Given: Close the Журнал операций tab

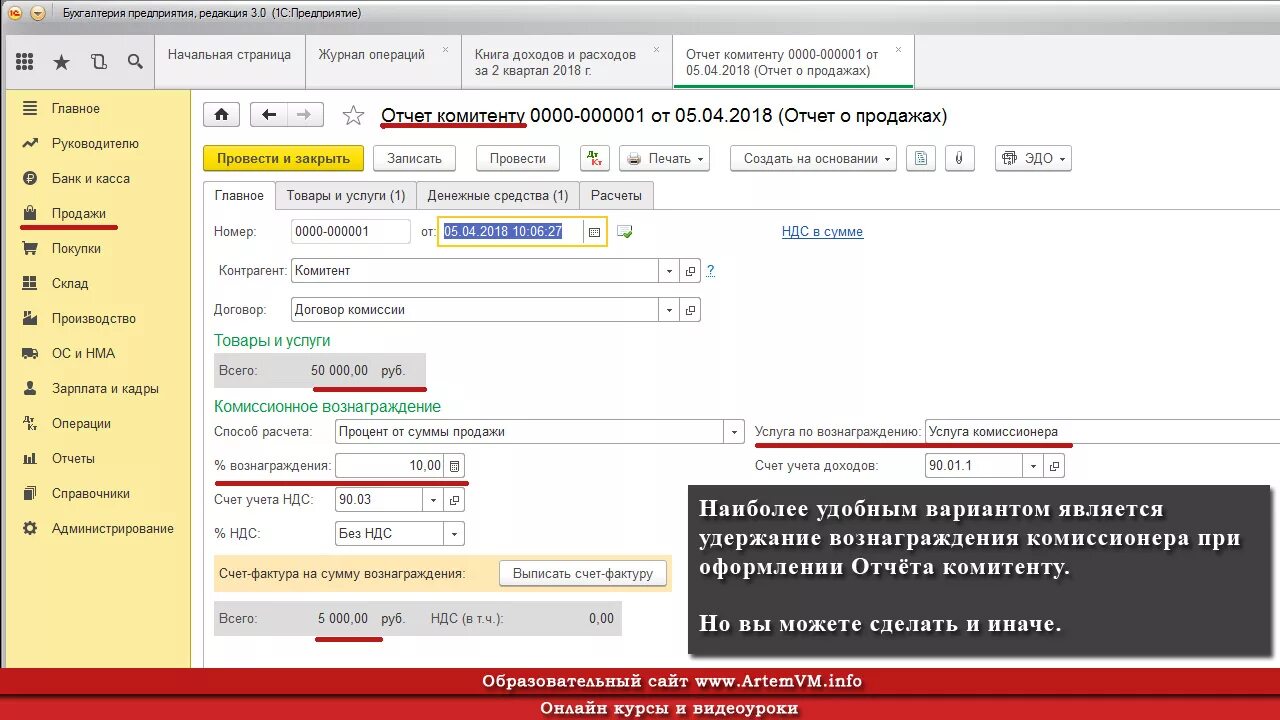Looking at the screenshot, I should coord(446,49).
